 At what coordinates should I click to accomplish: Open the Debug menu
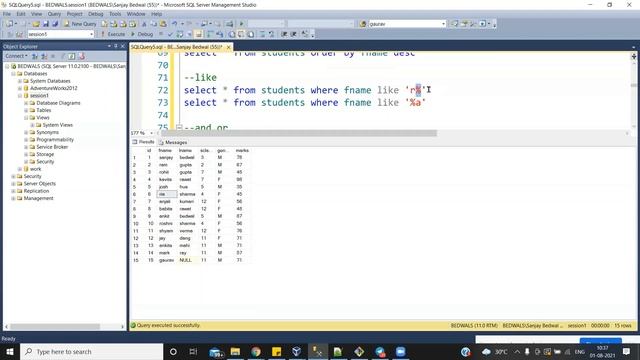pos(96,14)
